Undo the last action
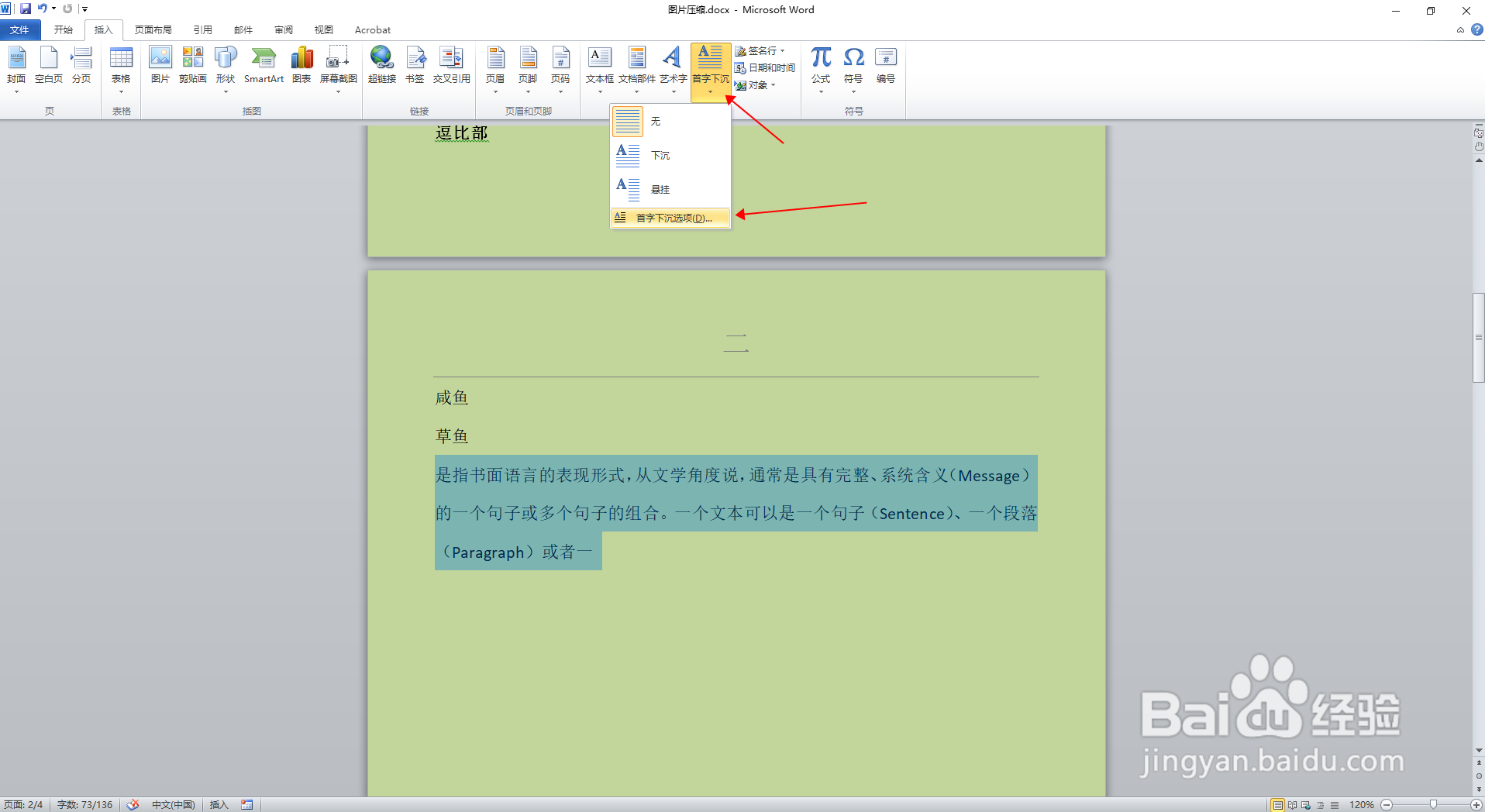This screenshot has width=1485, height=812. pyautogui.click(x=42, y=9)
